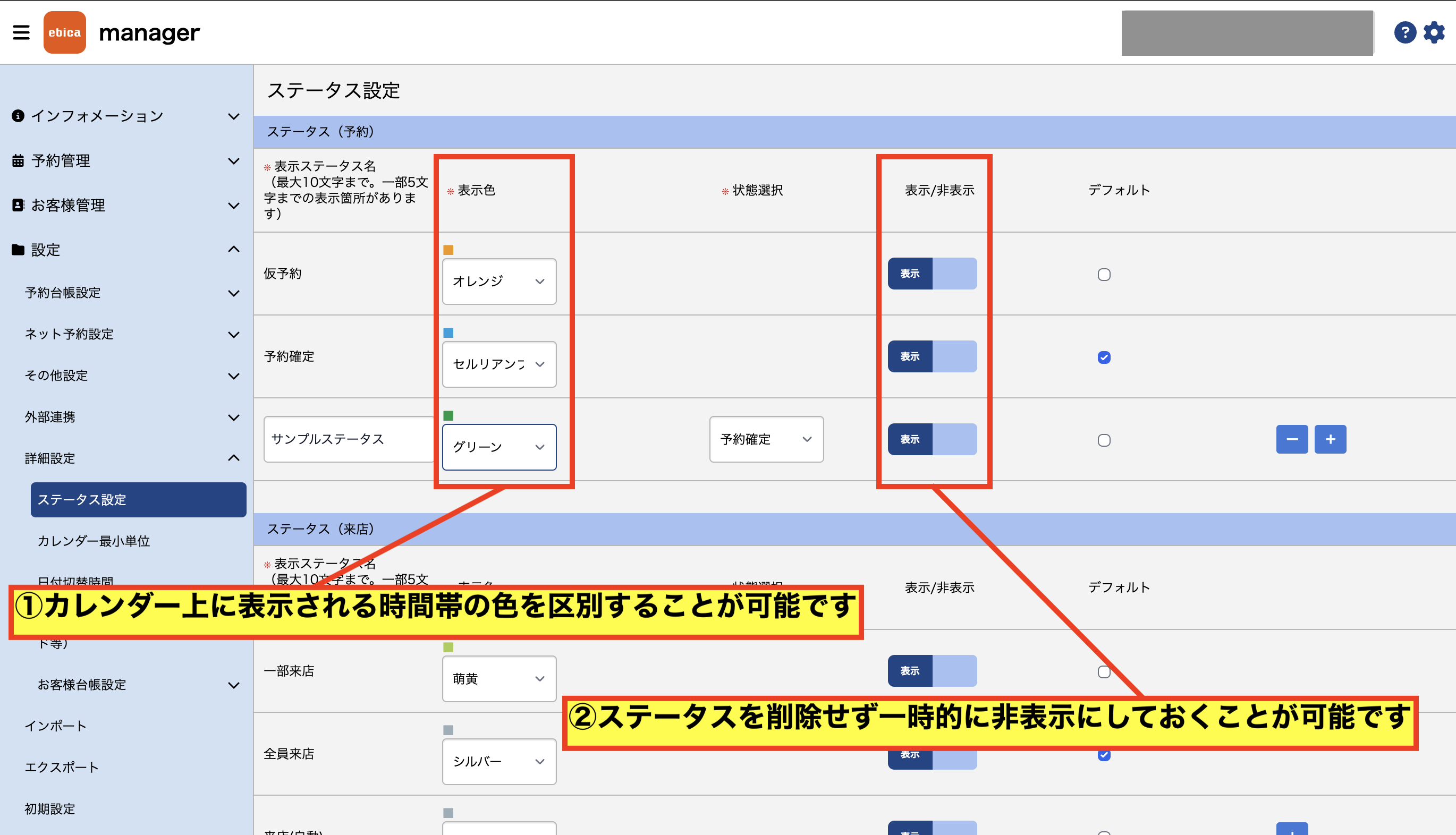Collapse 設定 menu chevron
Screen dimensions: 1456x835
[233, 250]
